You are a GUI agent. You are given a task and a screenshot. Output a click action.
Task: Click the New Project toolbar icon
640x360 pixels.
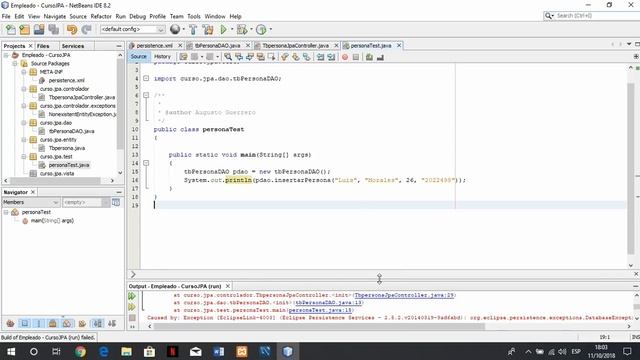(x=24, y=29)
